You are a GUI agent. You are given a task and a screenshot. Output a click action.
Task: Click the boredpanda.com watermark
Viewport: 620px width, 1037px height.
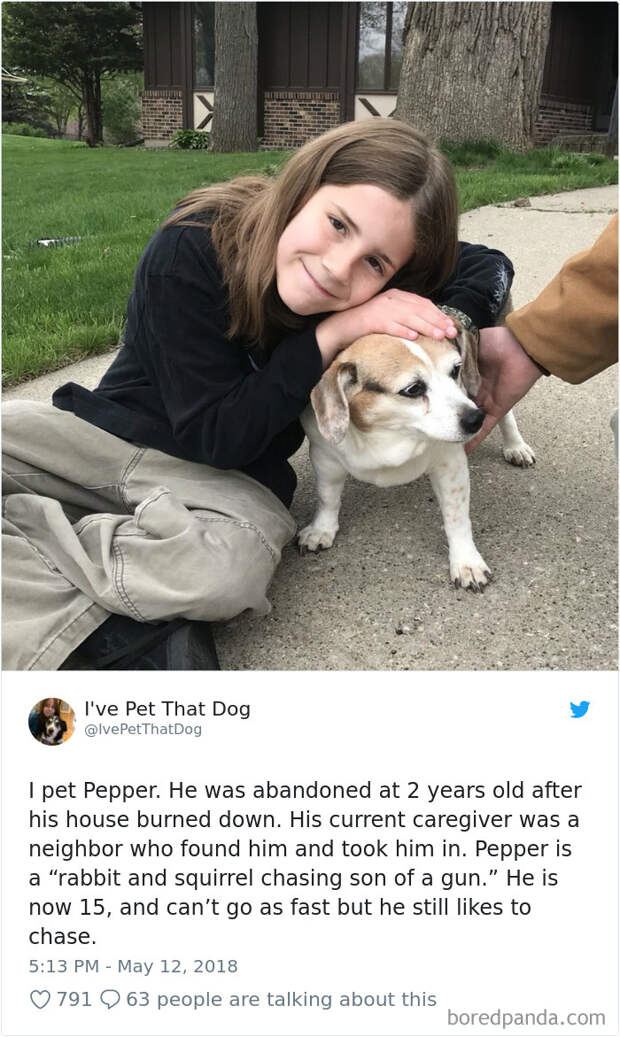click(x=526, y=1018)
